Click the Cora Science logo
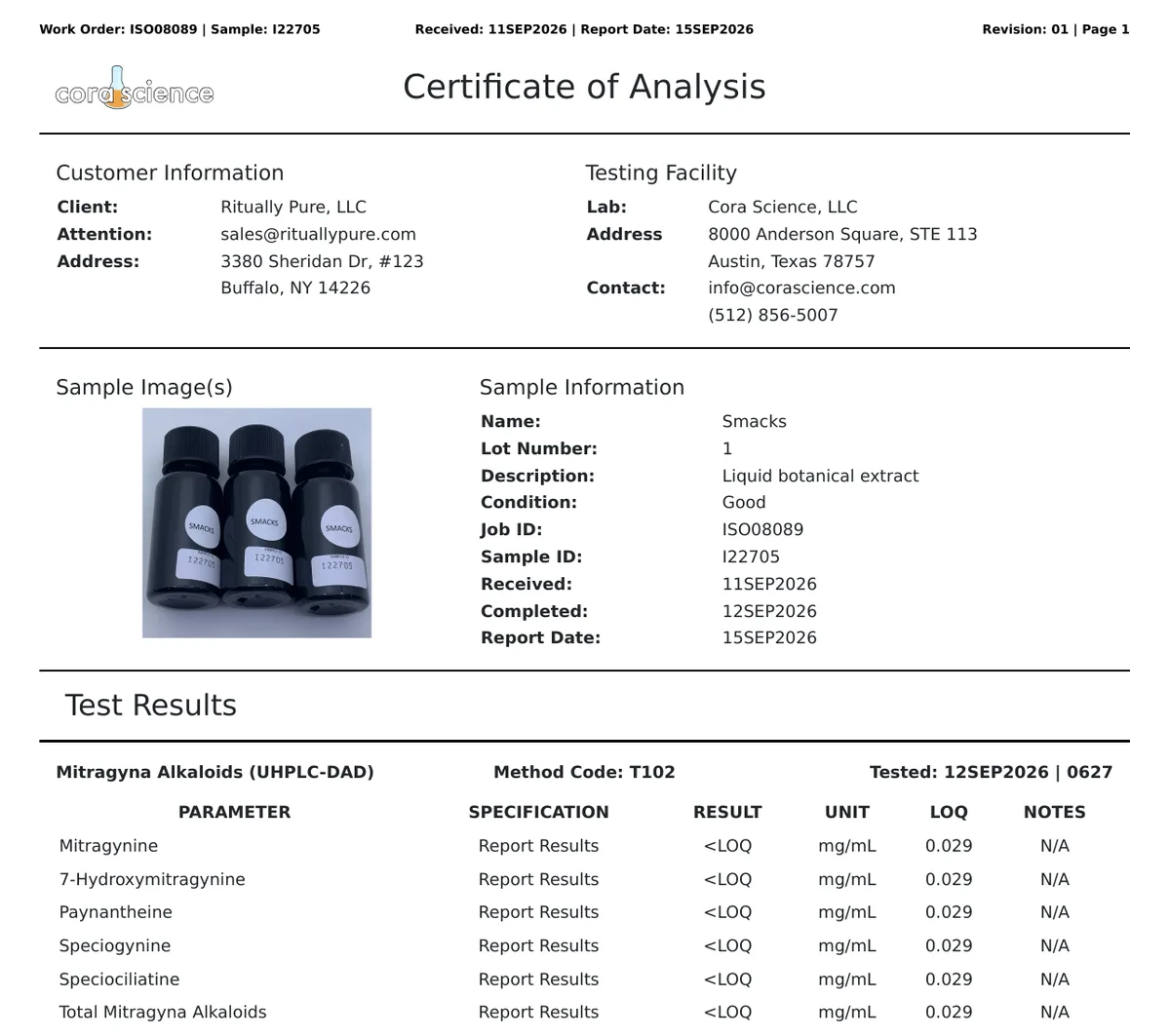This screenshot has width=1170, height=1036. click(x=135, y=88)
